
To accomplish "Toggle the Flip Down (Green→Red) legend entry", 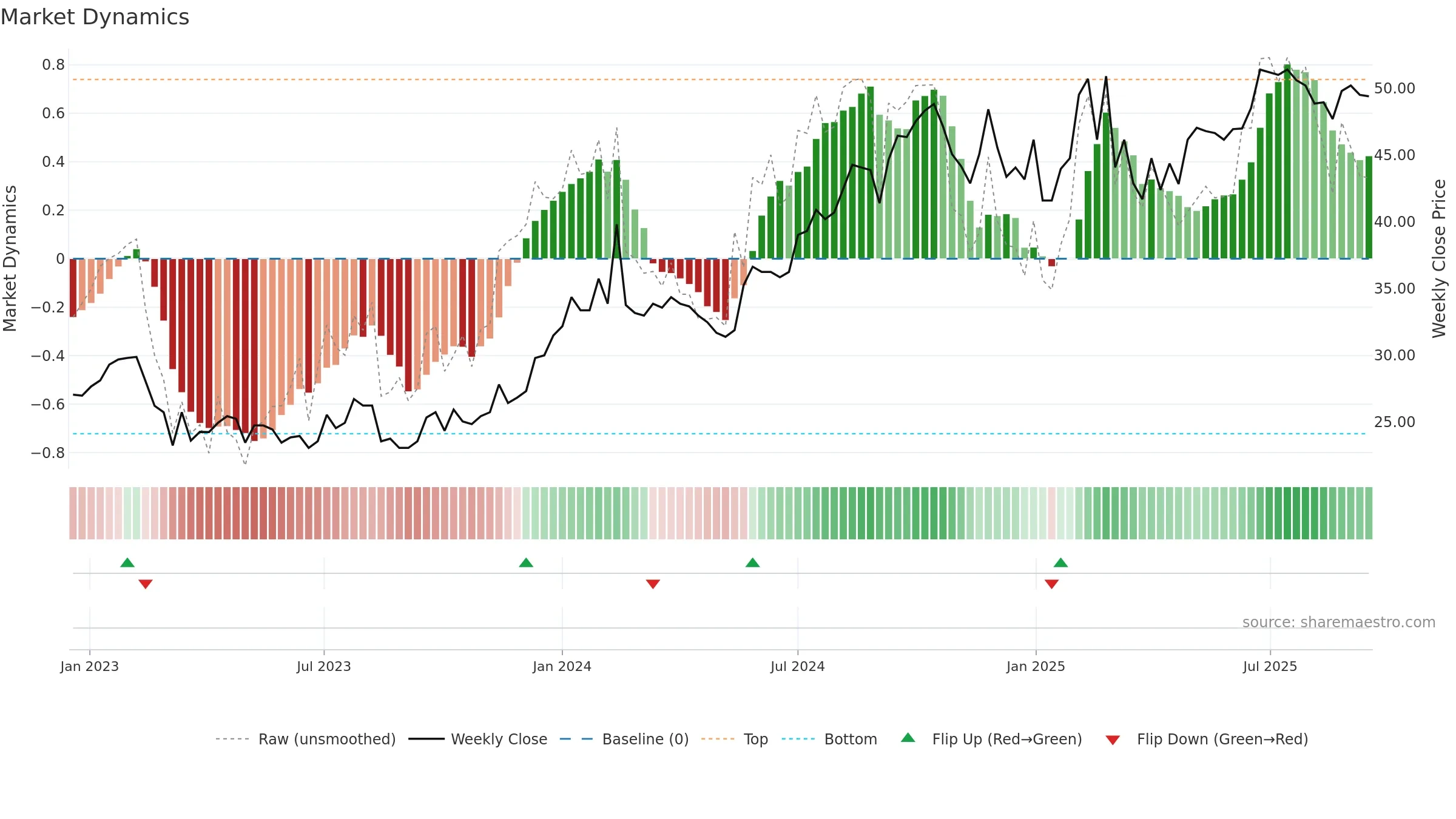I will click(1207, 739).
